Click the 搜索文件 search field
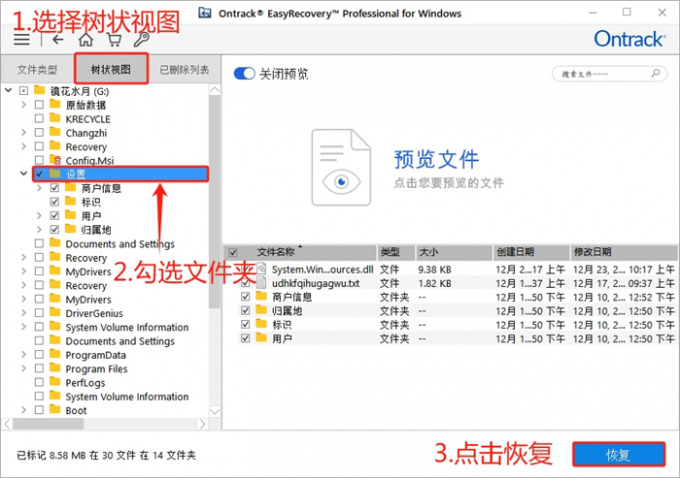 tap(610, 74)
